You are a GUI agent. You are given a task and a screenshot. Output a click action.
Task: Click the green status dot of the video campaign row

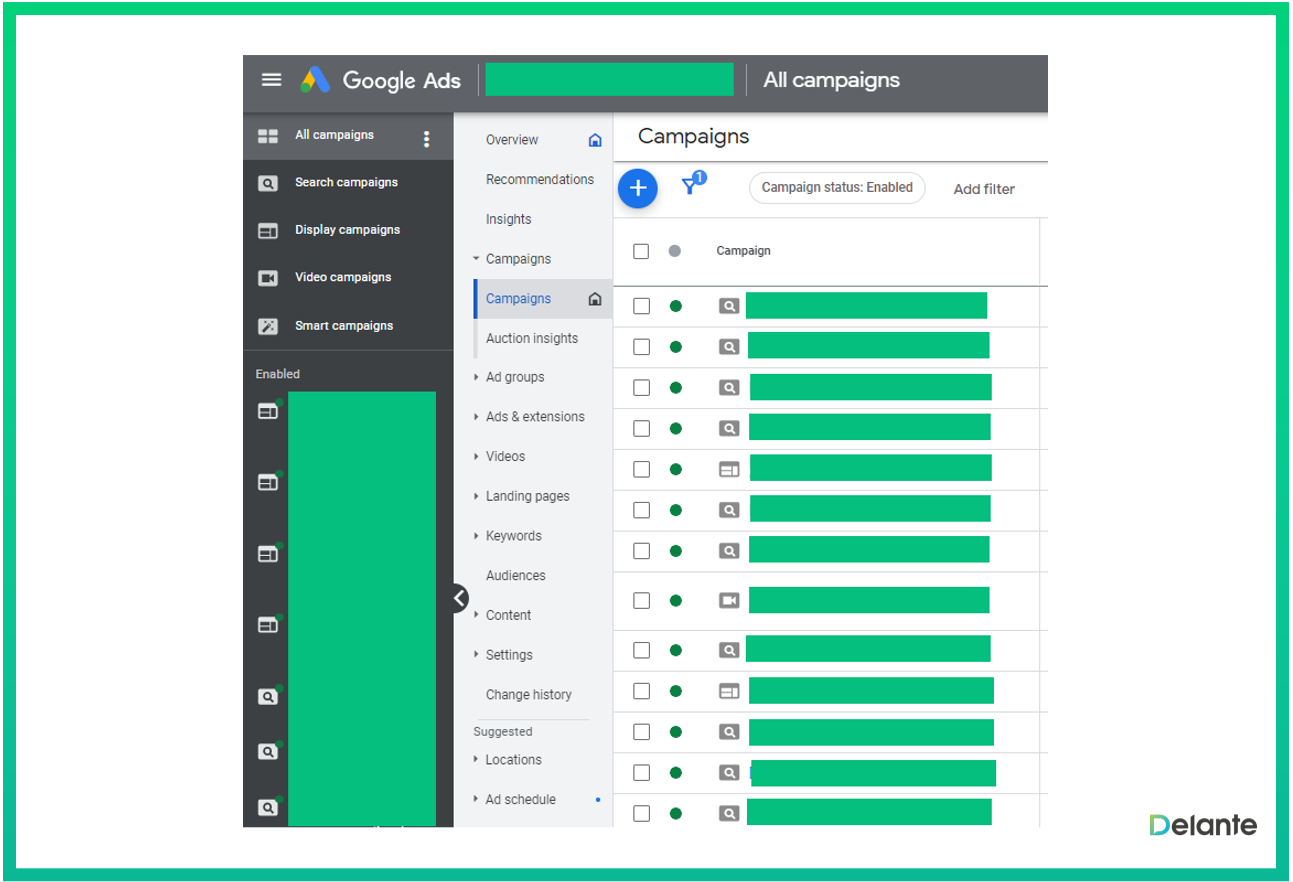[675, 601]
